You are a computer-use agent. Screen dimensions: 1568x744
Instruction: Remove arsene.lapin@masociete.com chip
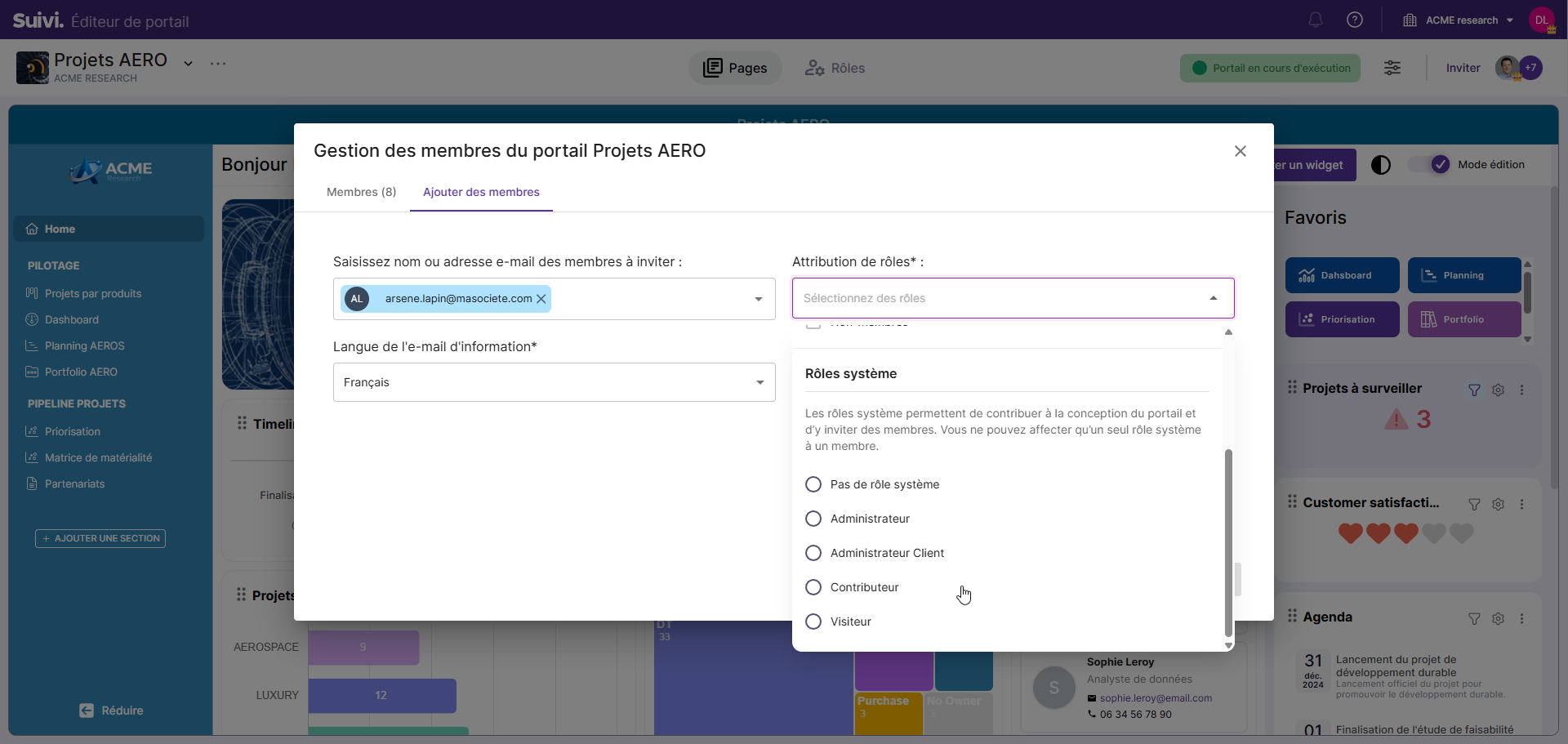(x=541, y=299)
